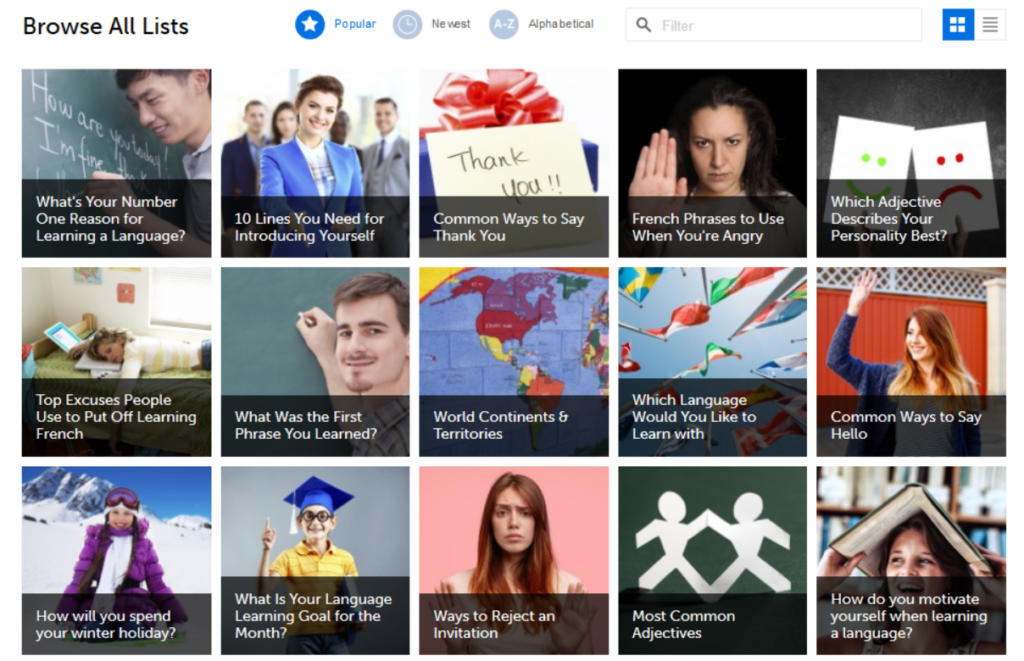Switch to list view layout
Image resolution: width=1024 pixels, height=661 pixels.
click(990, 25)
